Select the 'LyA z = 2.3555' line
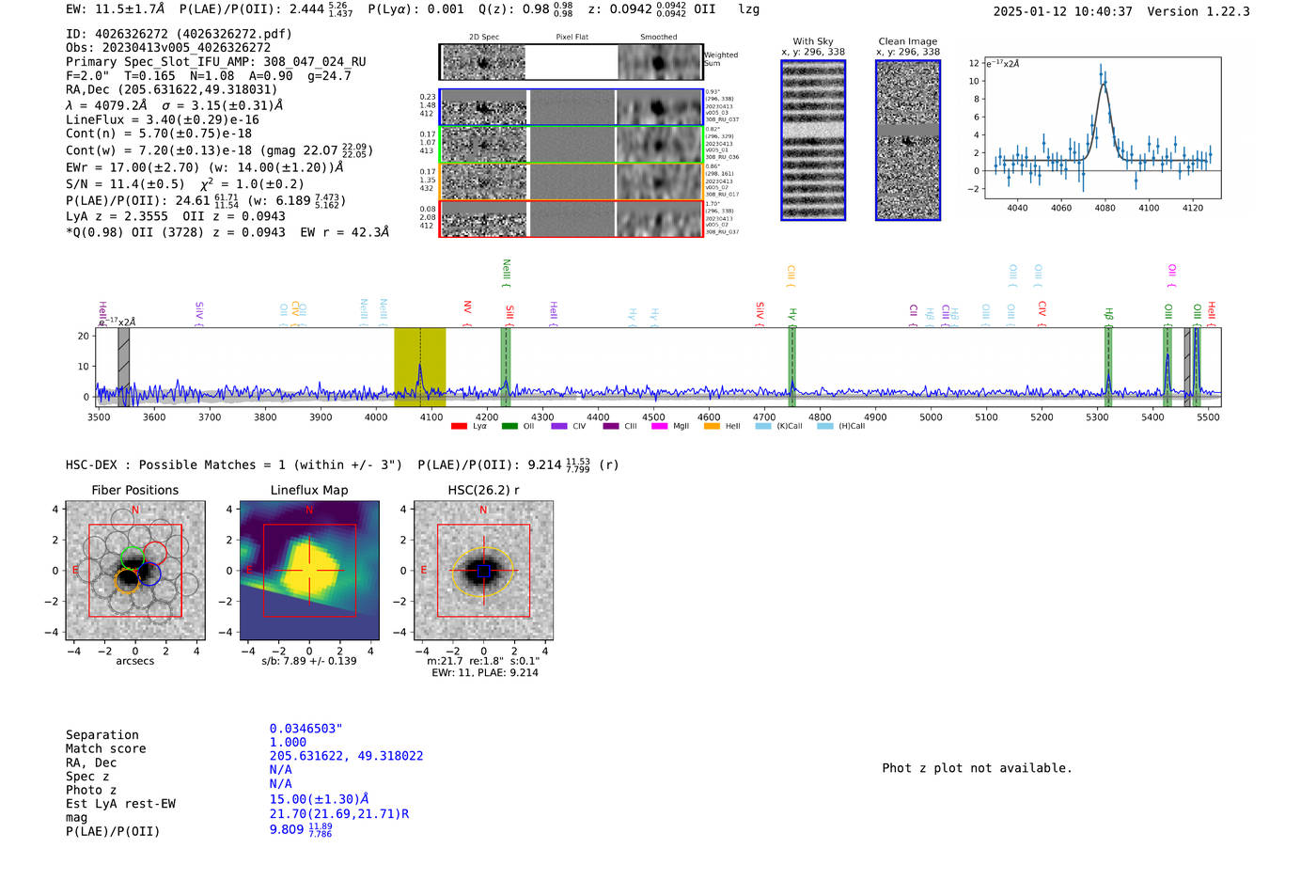The height and width of the screenshot is (896, 1316). [x=117, y=216]
